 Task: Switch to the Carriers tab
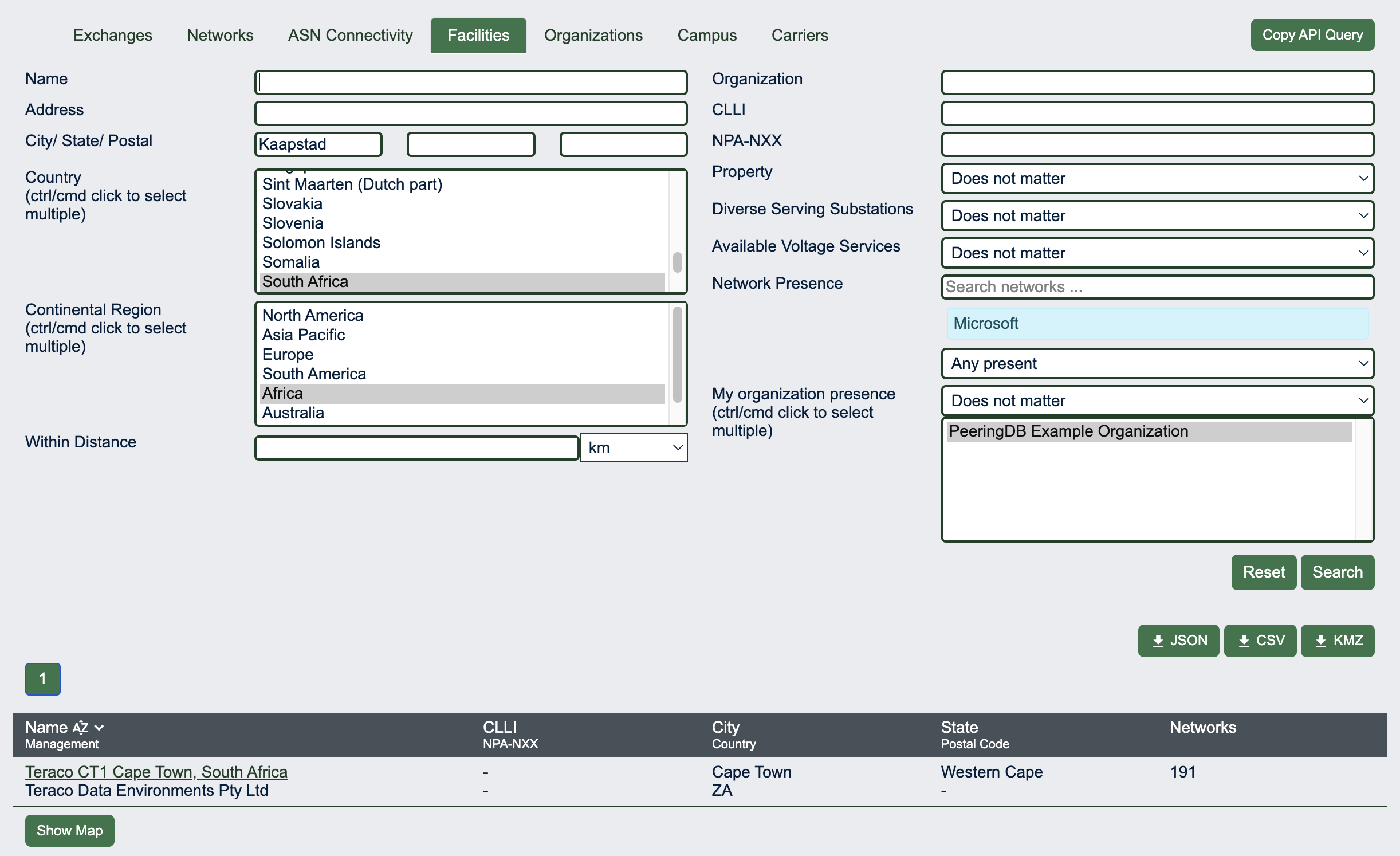[x=800, y=35]
